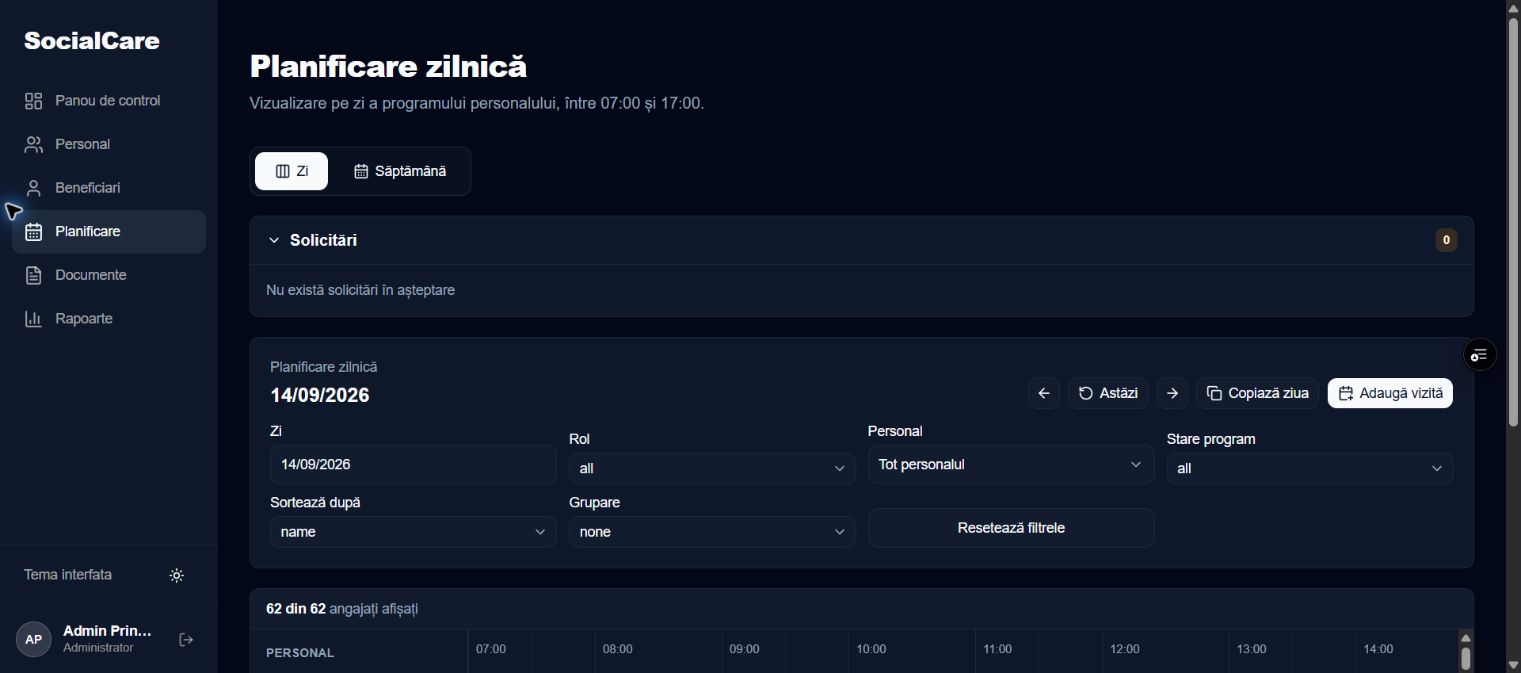Toggle interface theme sun icon
This screenshot has width=1521, height=673.
point(177,576)
